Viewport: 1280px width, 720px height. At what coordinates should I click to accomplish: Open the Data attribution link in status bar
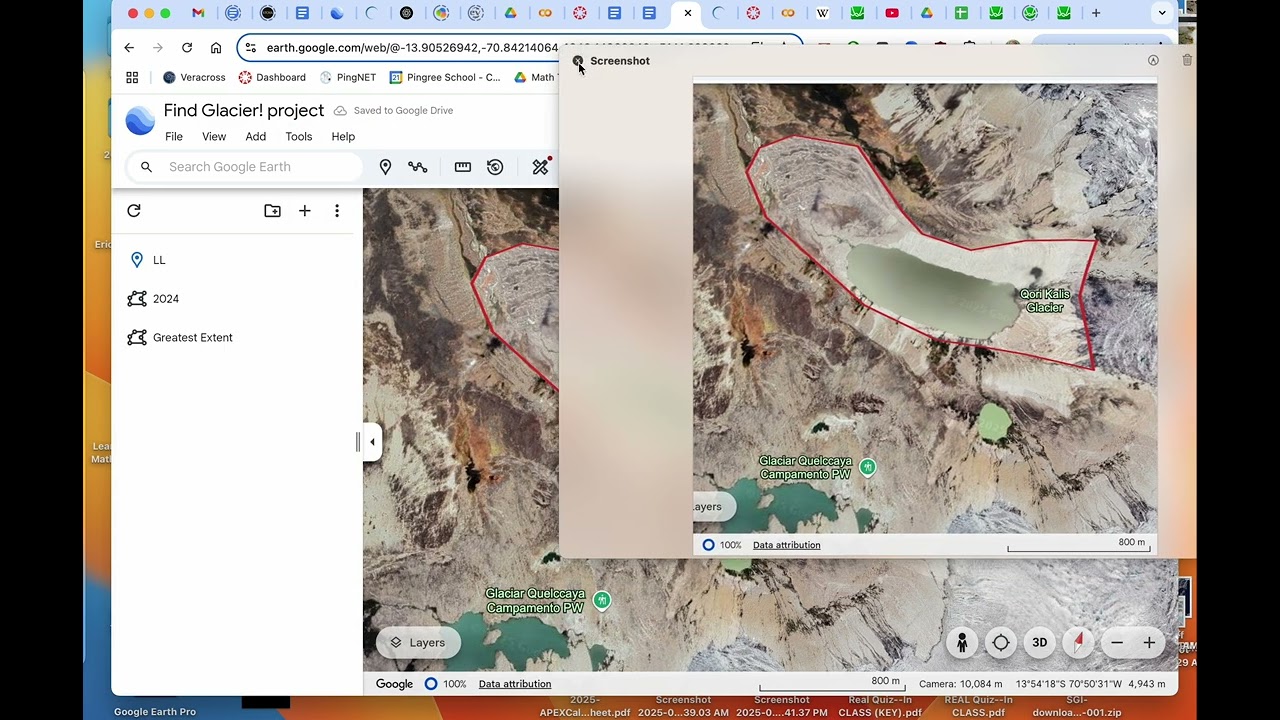[515, 684]
